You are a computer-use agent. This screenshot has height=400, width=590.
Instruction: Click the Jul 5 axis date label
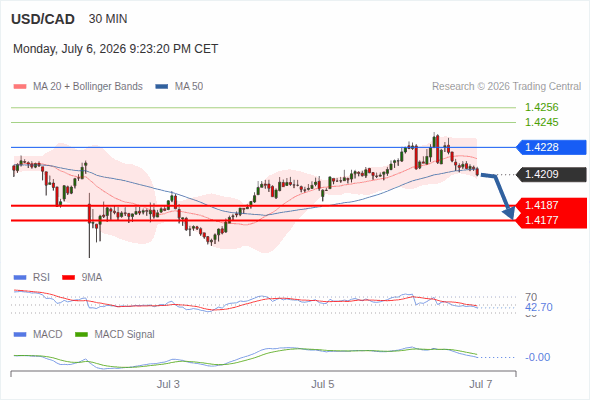[322, 384]
